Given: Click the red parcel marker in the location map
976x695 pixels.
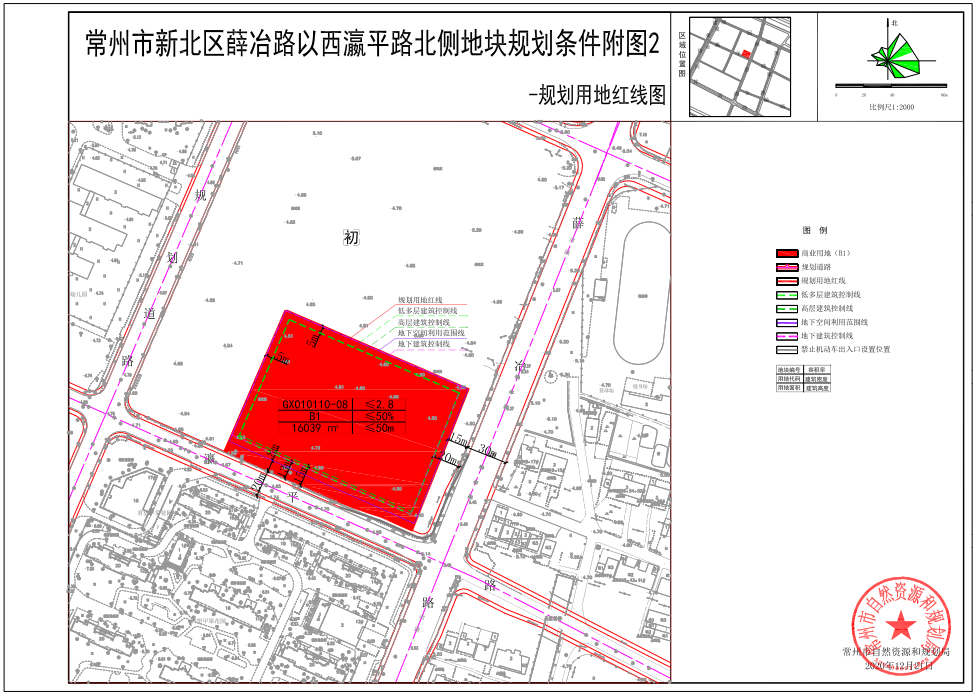Looking at the screenshot, I should coord(746,54).
